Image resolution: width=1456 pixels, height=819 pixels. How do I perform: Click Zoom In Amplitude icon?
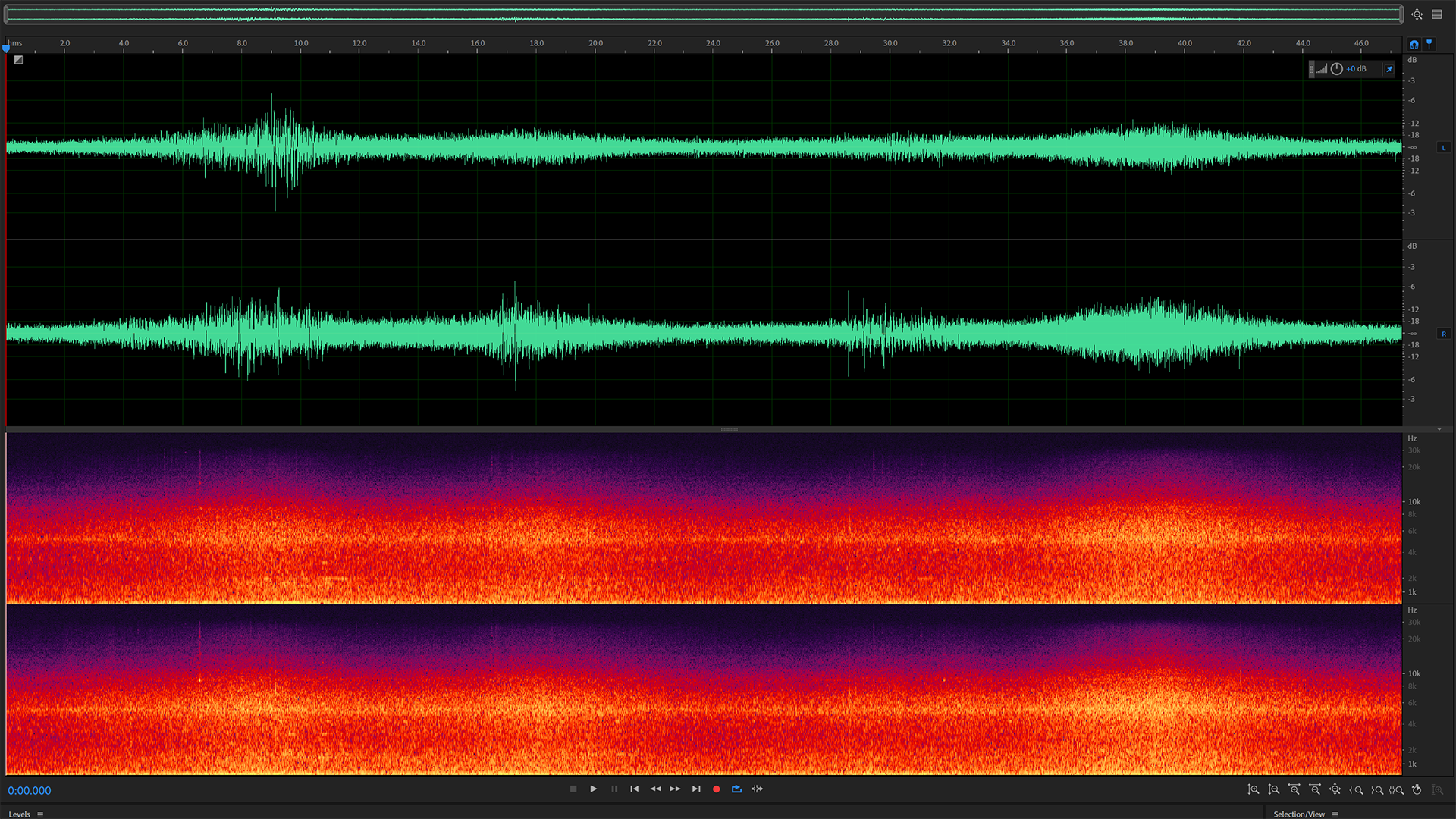click(x=1254, y=789)
